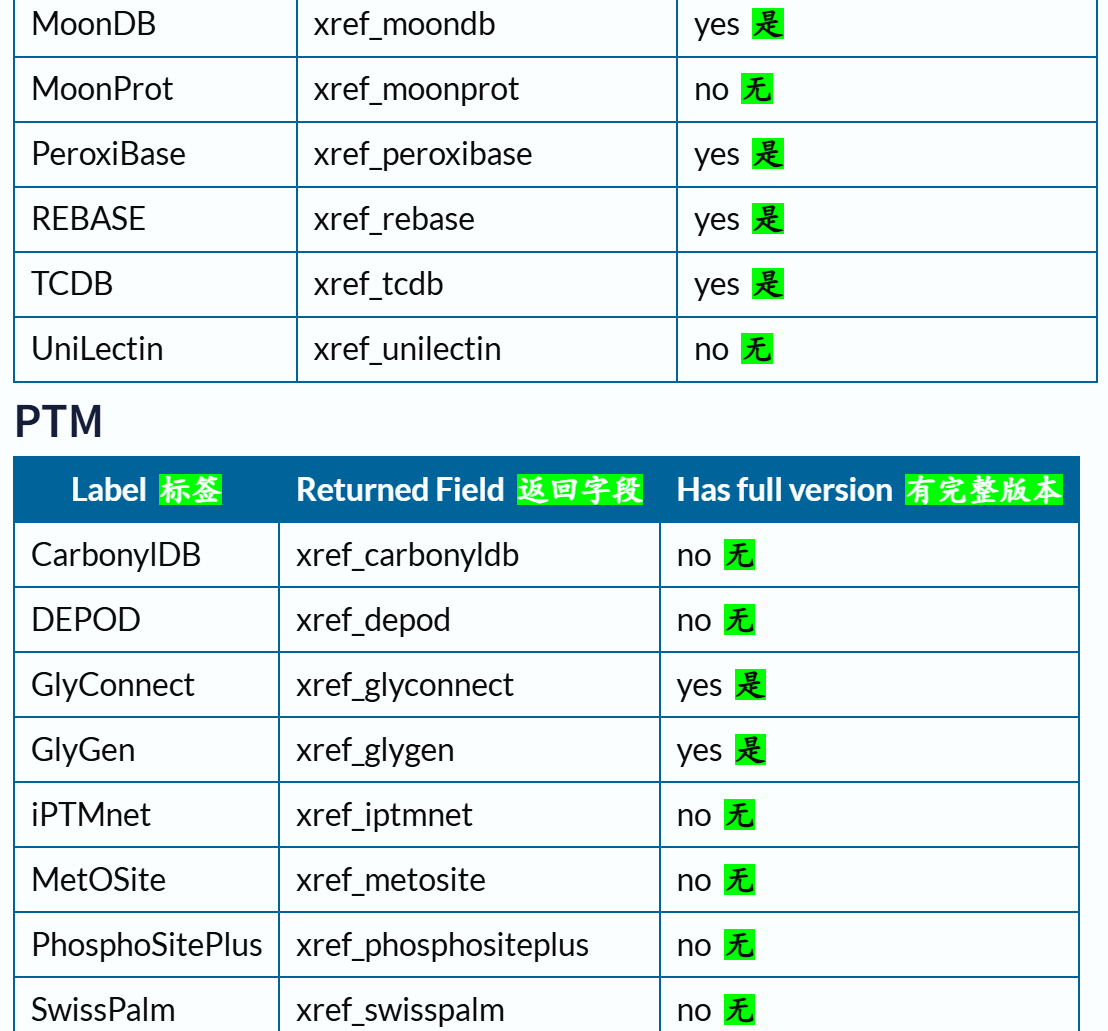Select the xref_moondb field text
This screenshot has width=1108, height=1031.
(x=404, y=25)
